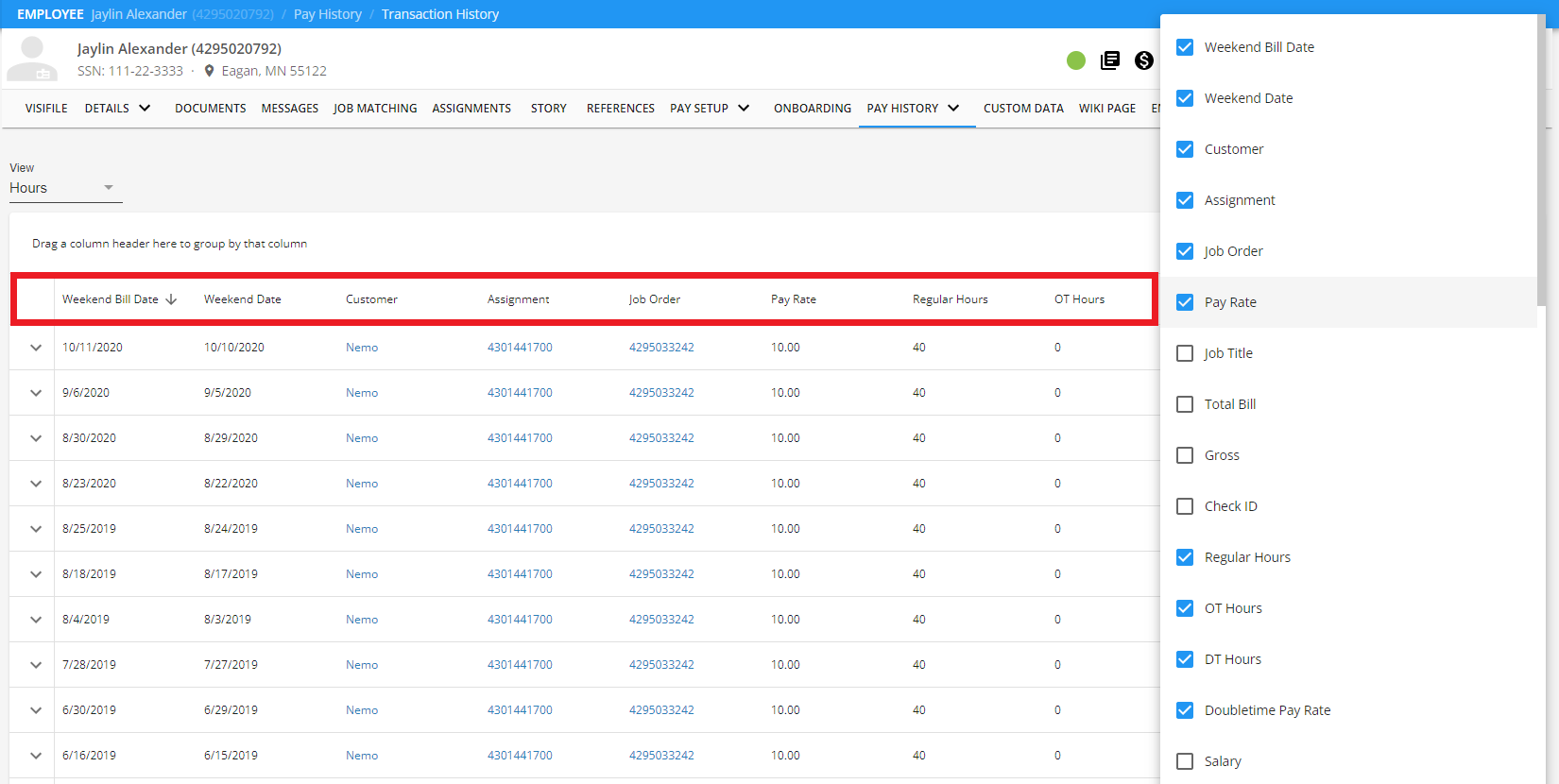This screenshot has height=784, width=1559.
Task: Sort by the Regular Hours column header
Action: pos(951,299)
